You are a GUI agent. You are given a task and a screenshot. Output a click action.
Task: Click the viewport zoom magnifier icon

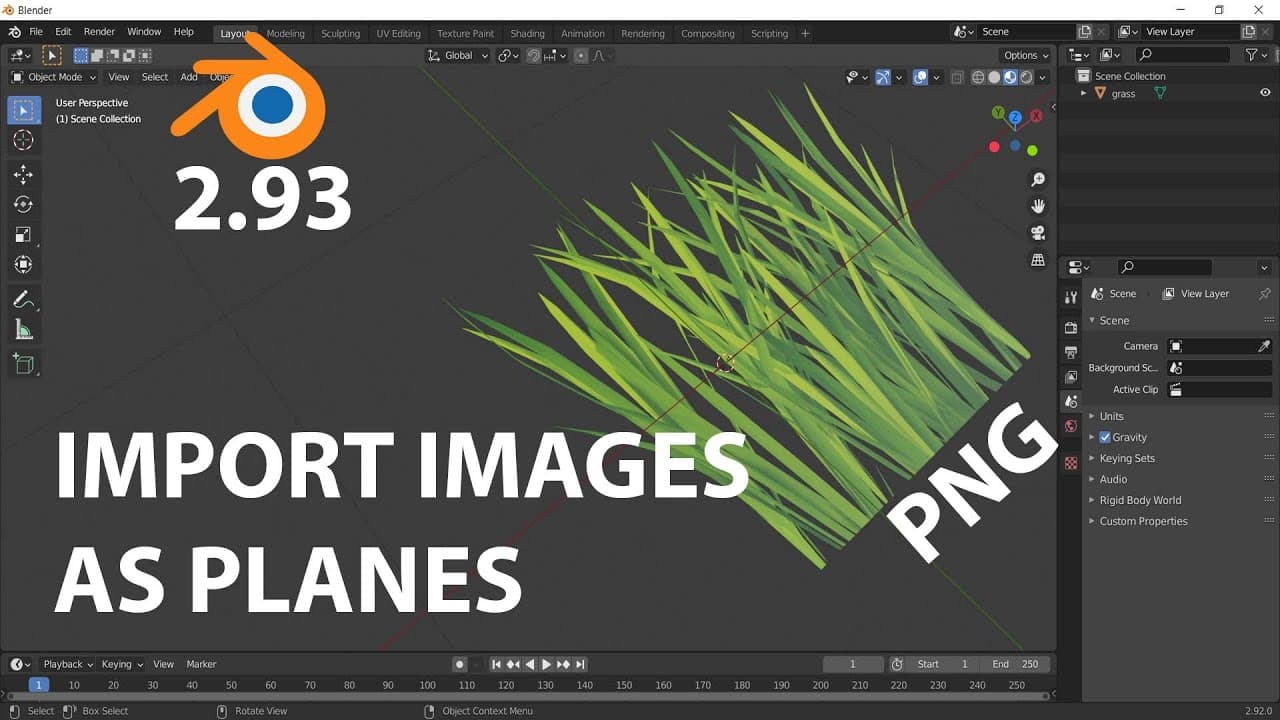pos(1038,179)
